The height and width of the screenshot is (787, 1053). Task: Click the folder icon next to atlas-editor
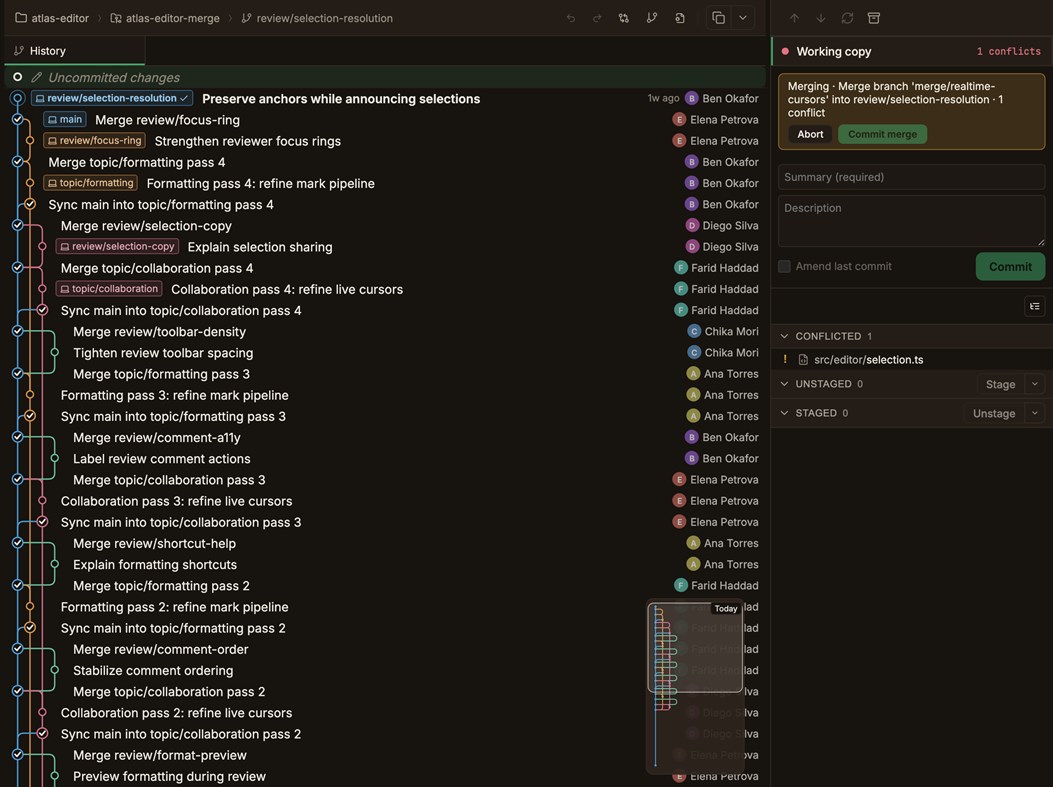tap(21, 18)
